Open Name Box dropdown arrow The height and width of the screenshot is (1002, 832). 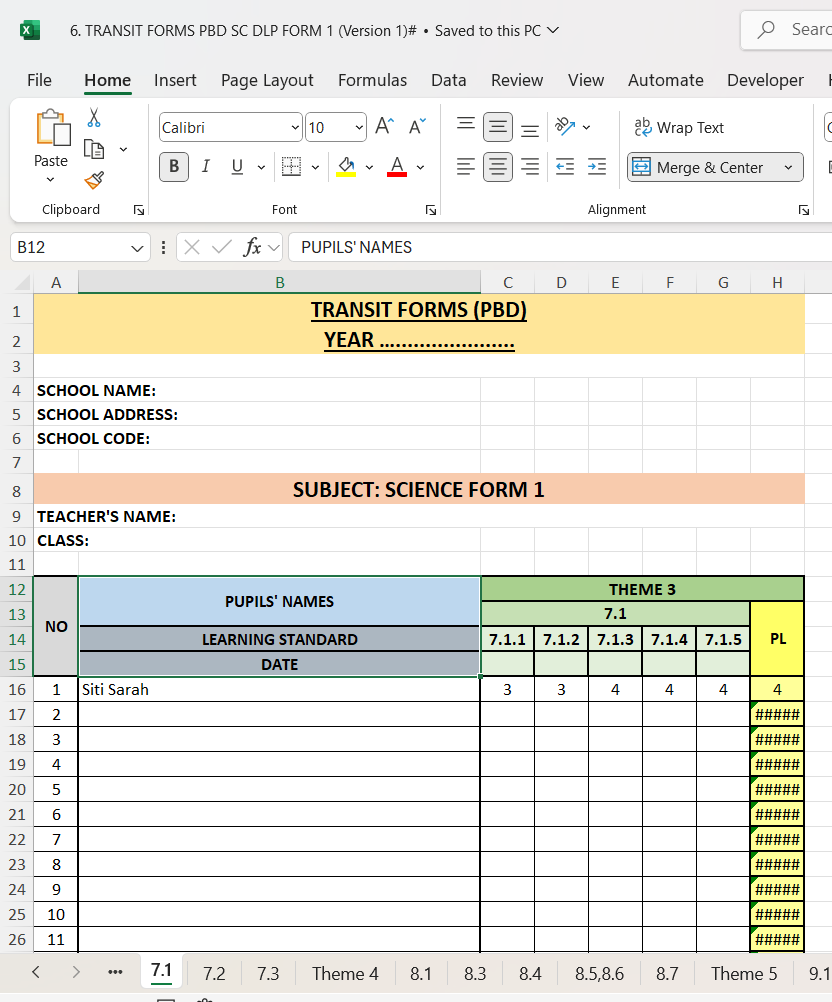coord(137,248)
